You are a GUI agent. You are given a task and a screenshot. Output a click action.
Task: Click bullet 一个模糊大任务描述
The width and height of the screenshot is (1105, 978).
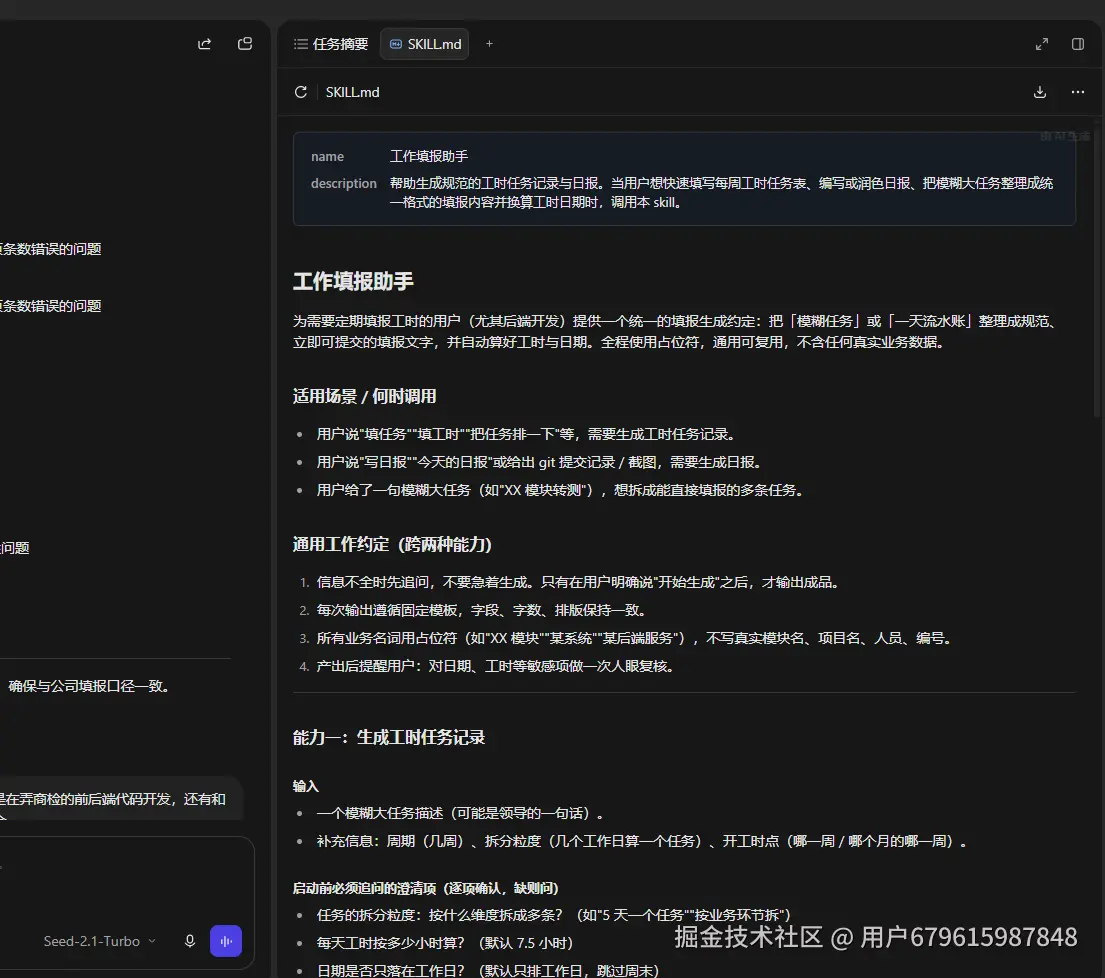(459, 814)
